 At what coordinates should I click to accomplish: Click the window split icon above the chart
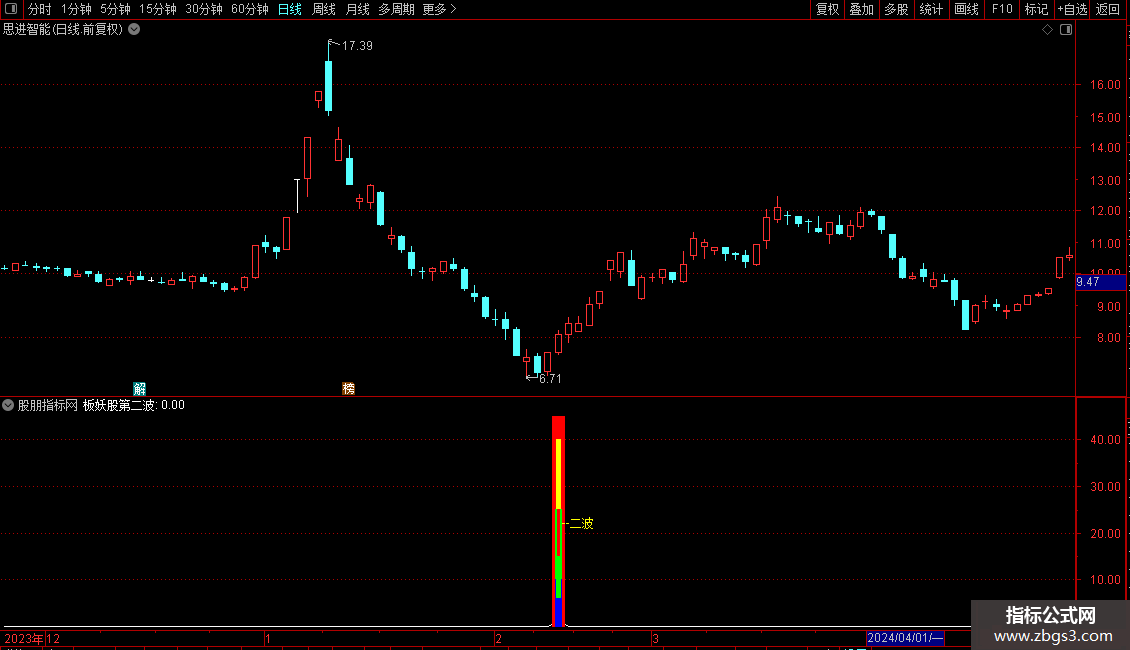click(1066, 30)
